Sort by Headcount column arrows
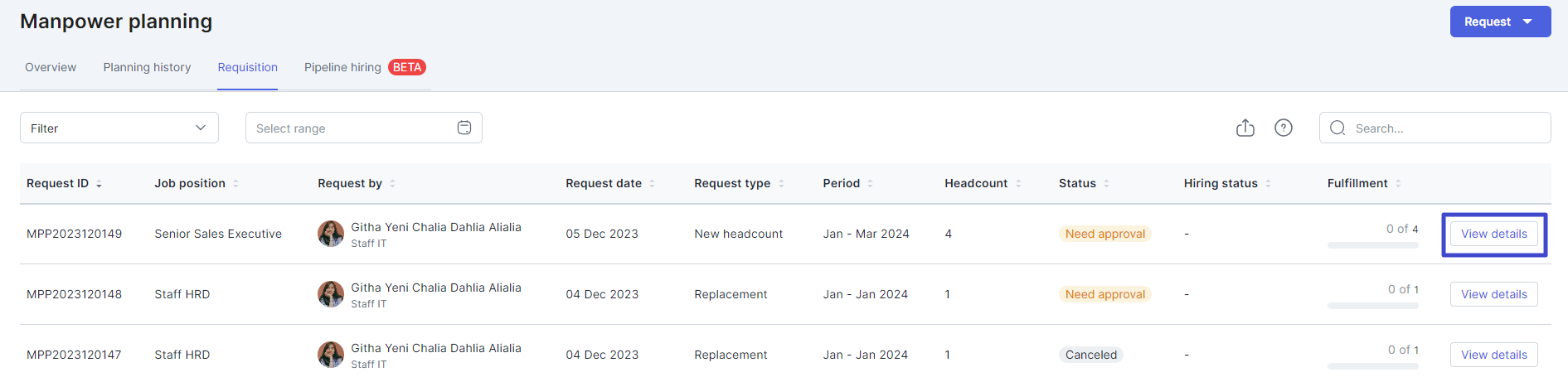1568x382 pixels. [1018, 184]
